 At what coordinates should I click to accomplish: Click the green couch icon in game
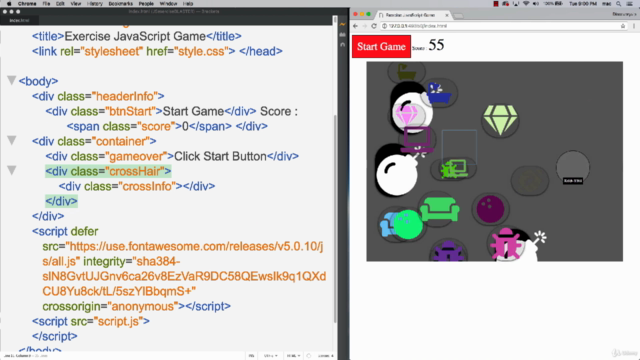point(439,209)
